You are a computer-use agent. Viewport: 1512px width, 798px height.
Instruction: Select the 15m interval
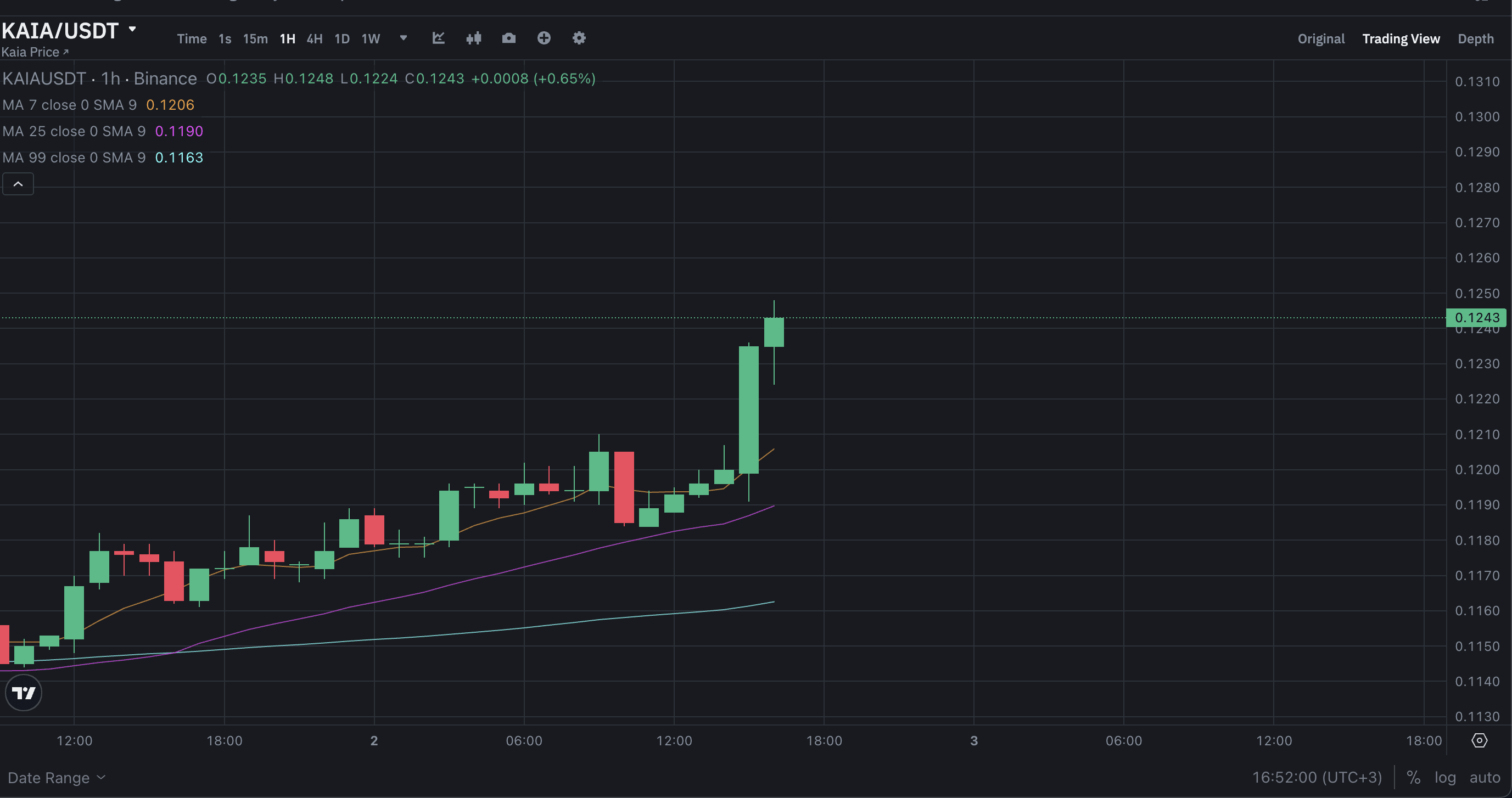[255, 39]
